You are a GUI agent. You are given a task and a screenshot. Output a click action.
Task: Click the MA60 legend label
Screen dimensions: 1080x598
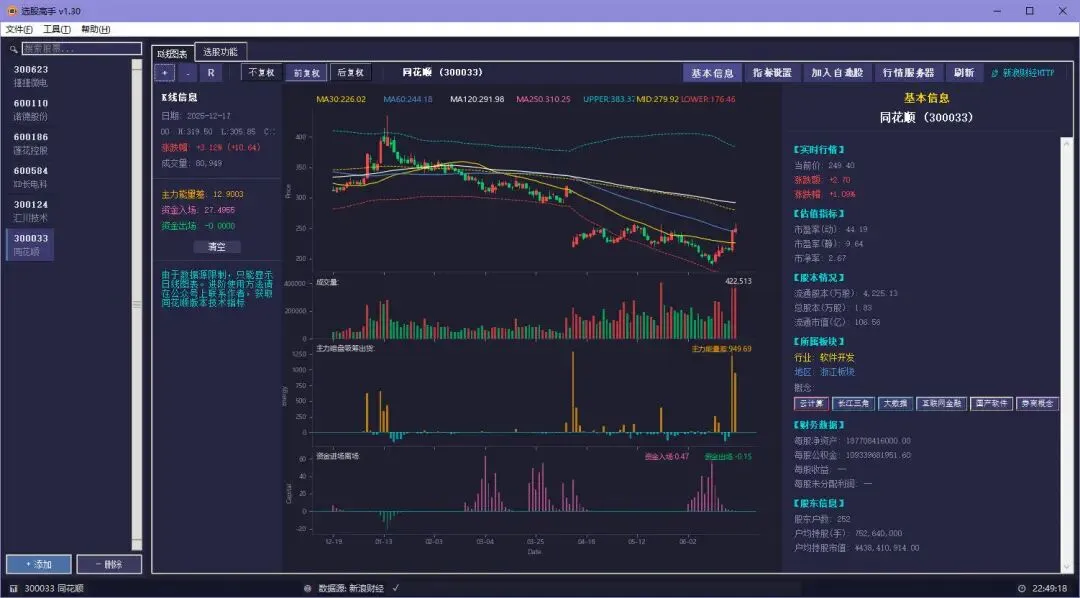408,99
